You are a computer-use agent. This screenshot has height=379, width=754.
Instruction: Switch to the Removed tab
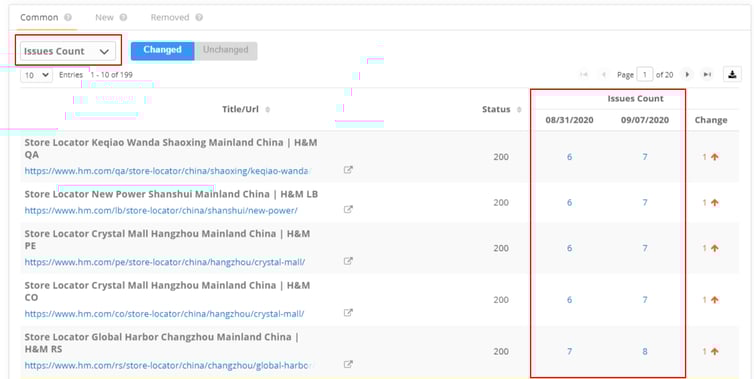[x=170, y=17]
